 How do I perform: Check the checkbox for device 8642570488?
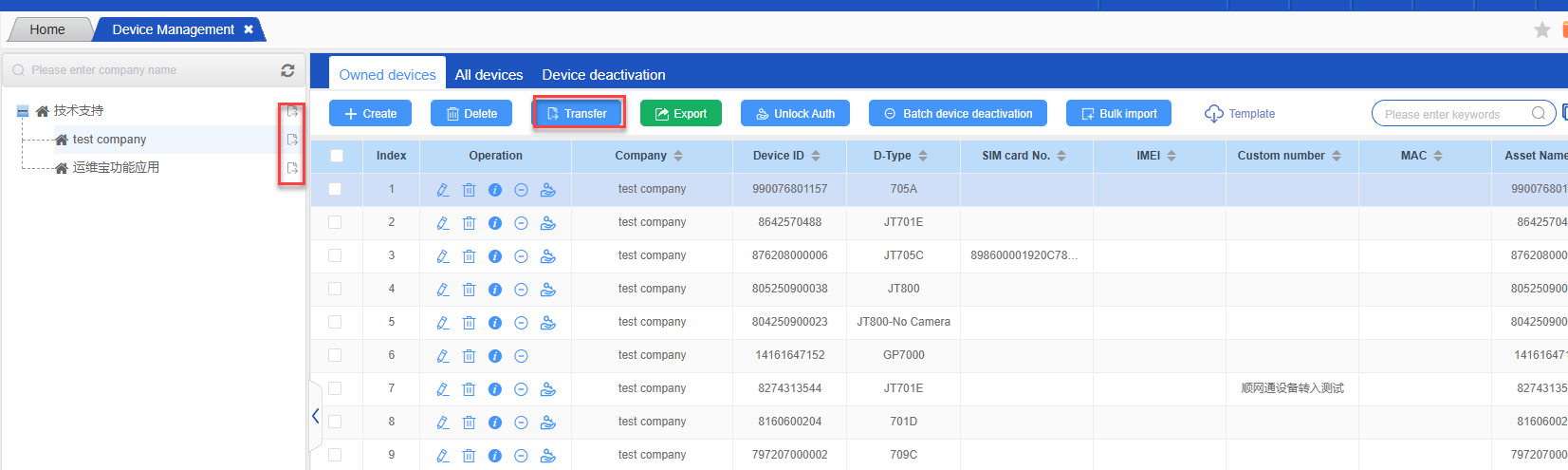[x=335, y=222]
